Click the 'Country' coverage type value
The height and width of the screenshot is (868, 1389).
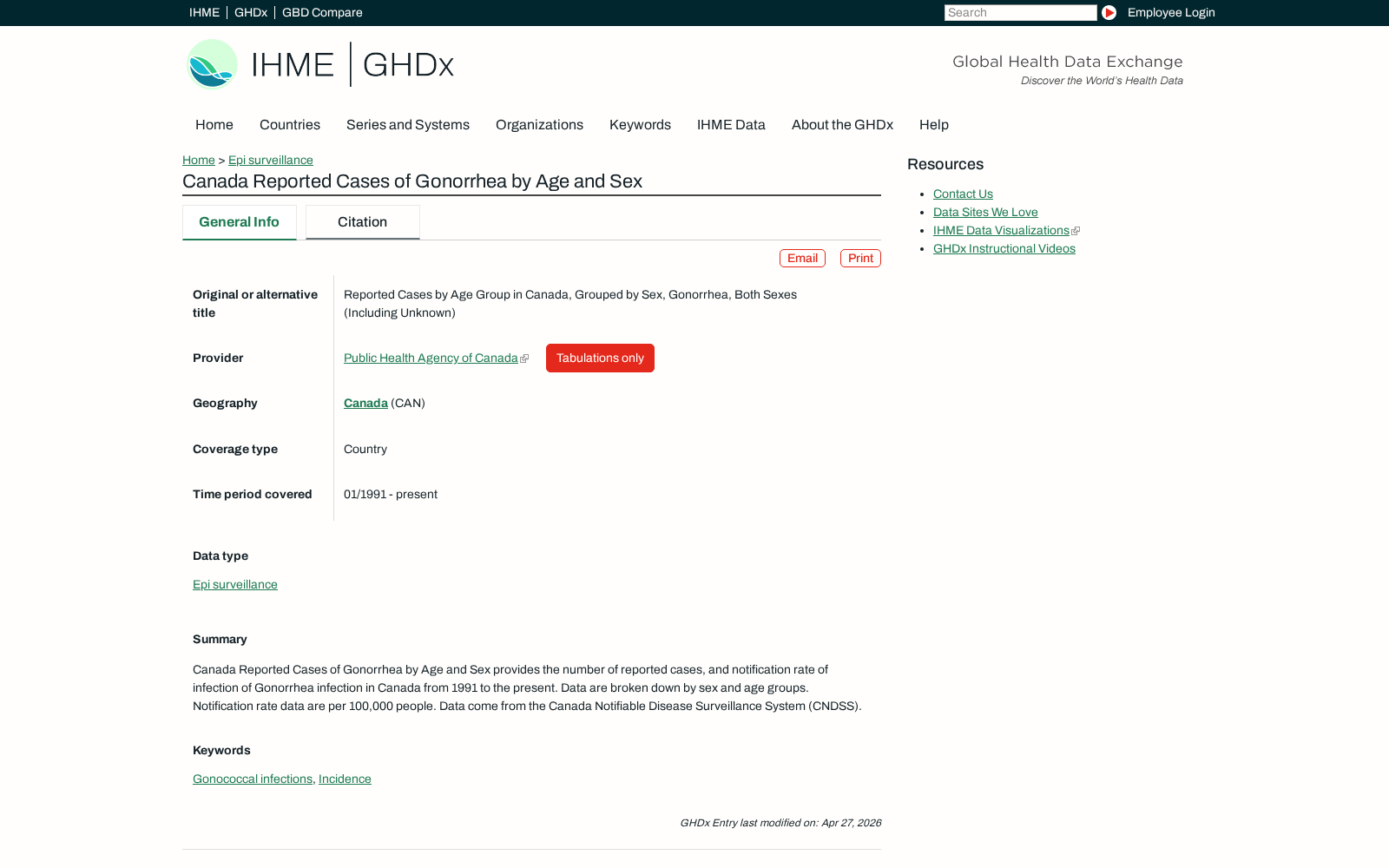coord(365,450)
